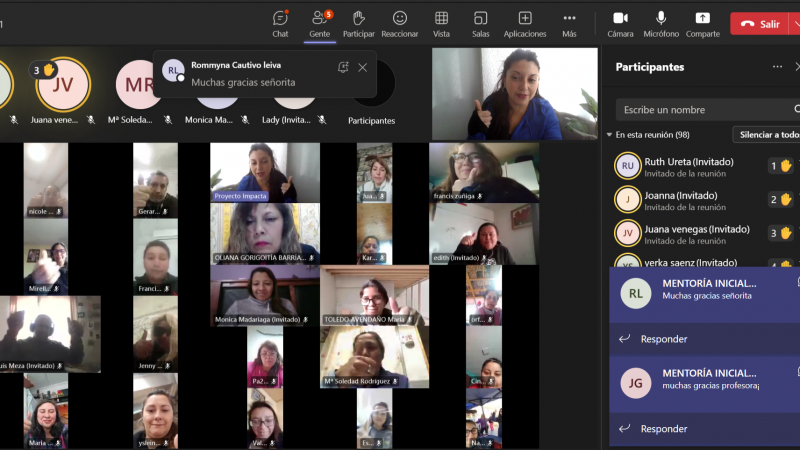
Task: Click Responder under the RL message
Action: coord(663,339)
